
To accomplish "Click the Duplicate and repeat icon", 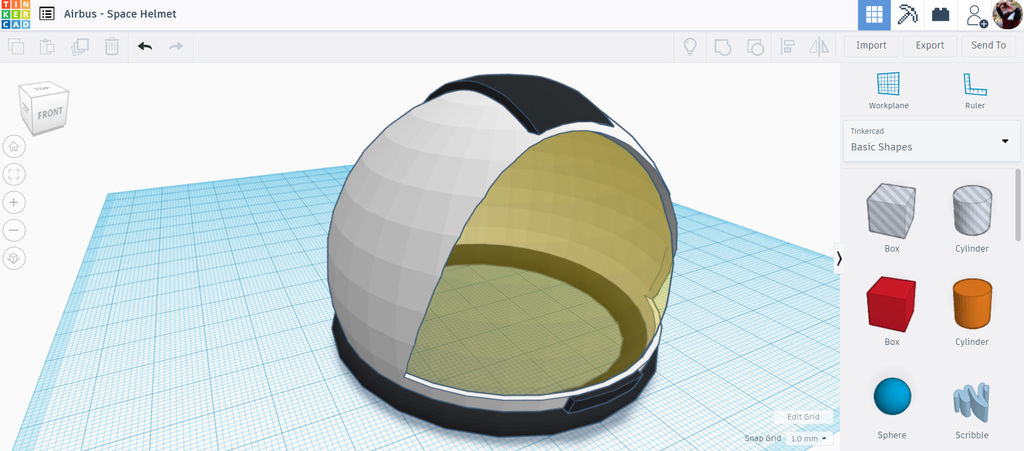I will click(x=80, y=46).
